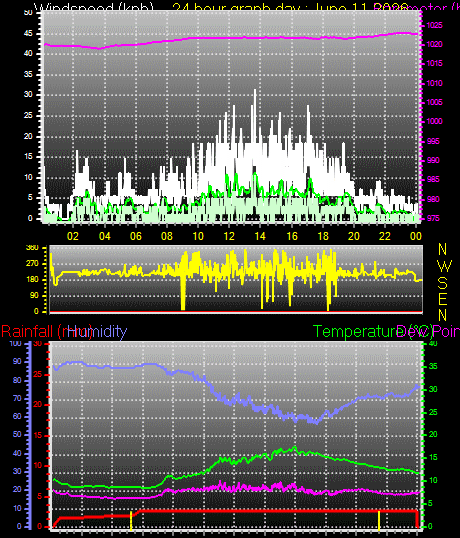This screenshot has height=538, width=460.
Task: Click the 360 wind direction axis label
Action: (x=32, y=248)
